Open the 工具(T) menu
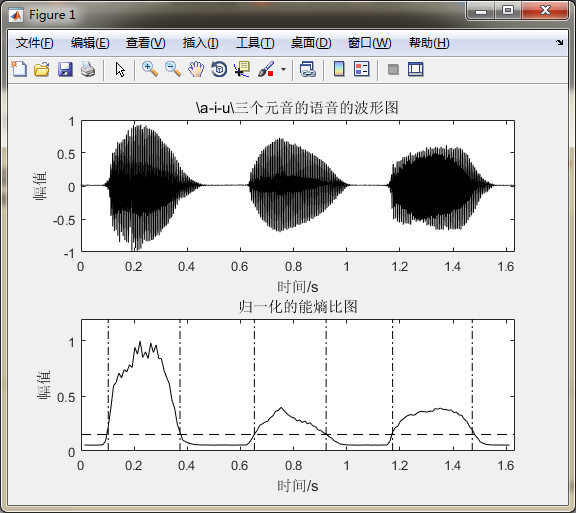Screen dimensions: 576x513 pyautogui.click(x=255, y=43)
